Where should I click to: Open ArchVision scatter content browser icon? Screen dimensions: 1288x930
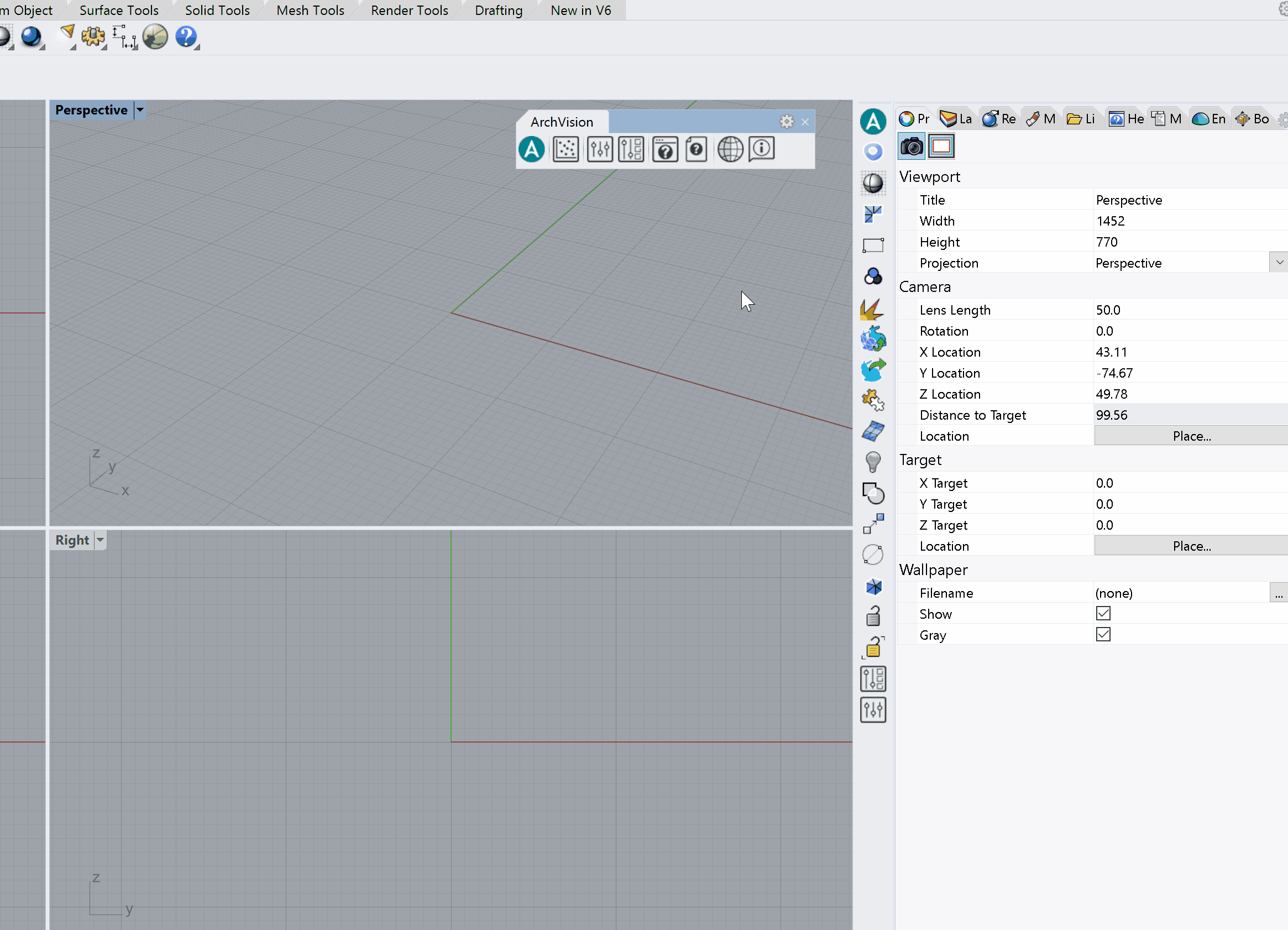click(566, 149)
